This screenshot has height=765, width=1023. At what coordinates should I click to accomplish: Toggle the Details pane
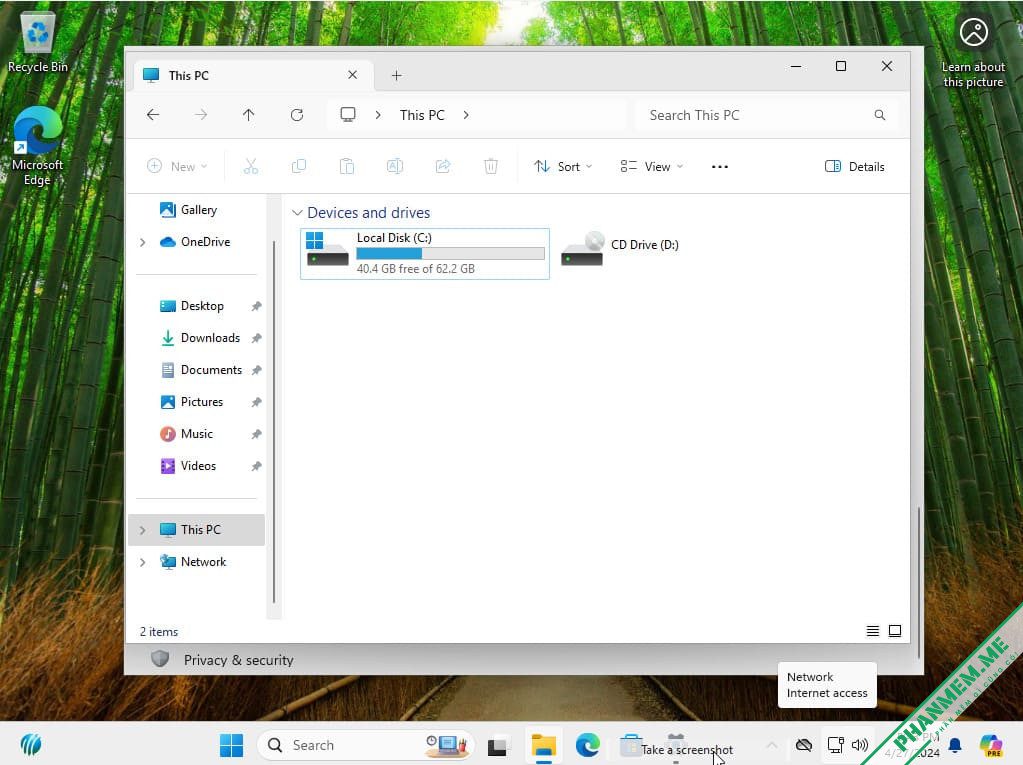pyautogui.click(x=855, y=166)
